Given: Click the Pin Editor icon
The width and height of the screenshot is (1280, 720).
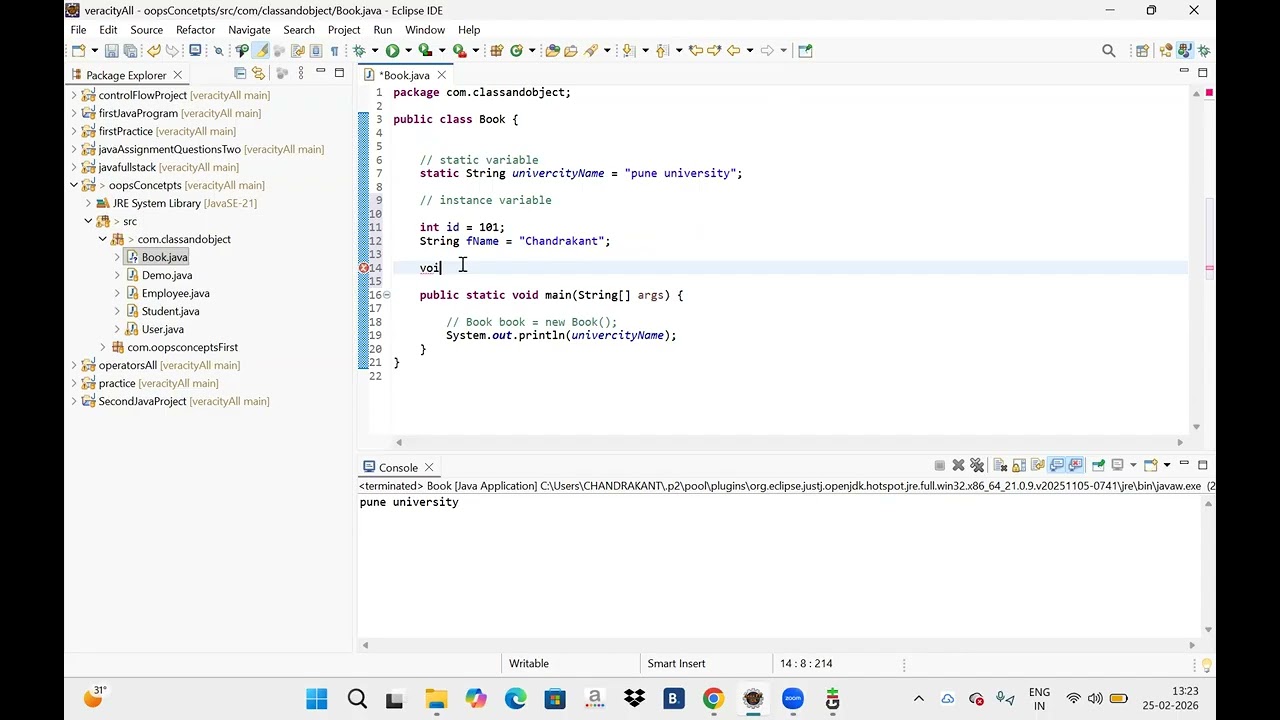Looking at the screenshot, I should pyautogui.click(x=805, y=50).
